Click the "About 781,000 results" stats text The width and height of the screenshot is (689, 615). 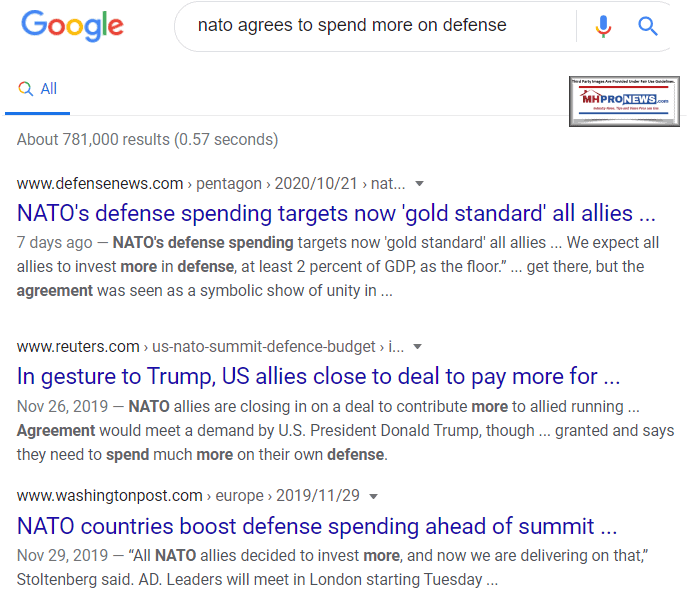tap(147, 139)
